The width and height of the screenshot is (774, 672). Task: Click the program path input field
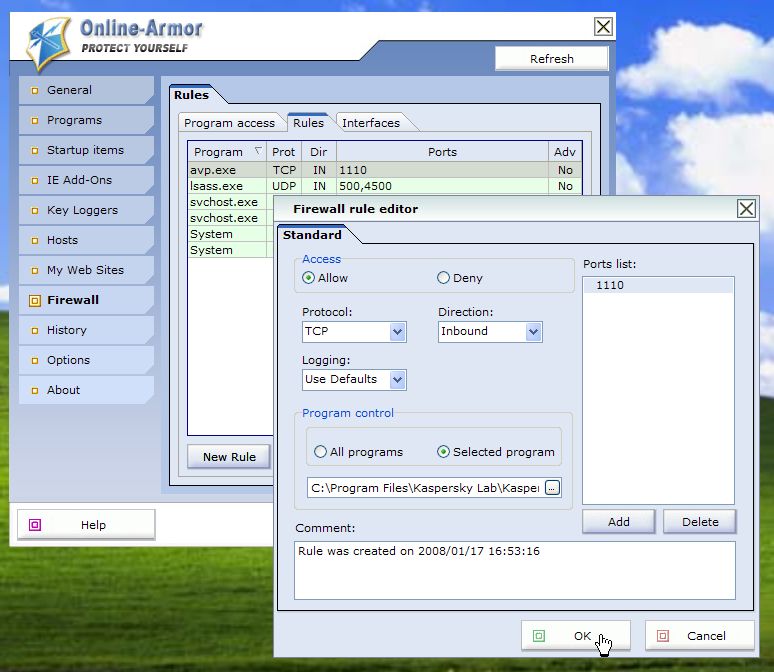tap(426, 488)
